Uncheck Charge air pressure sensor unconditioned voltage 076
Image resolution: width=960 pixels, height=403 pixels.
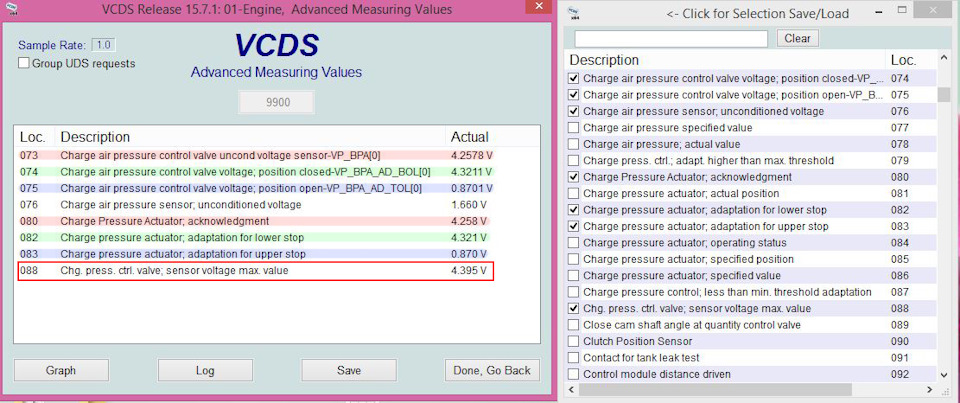pyautogui.click(x=573, y=111)
